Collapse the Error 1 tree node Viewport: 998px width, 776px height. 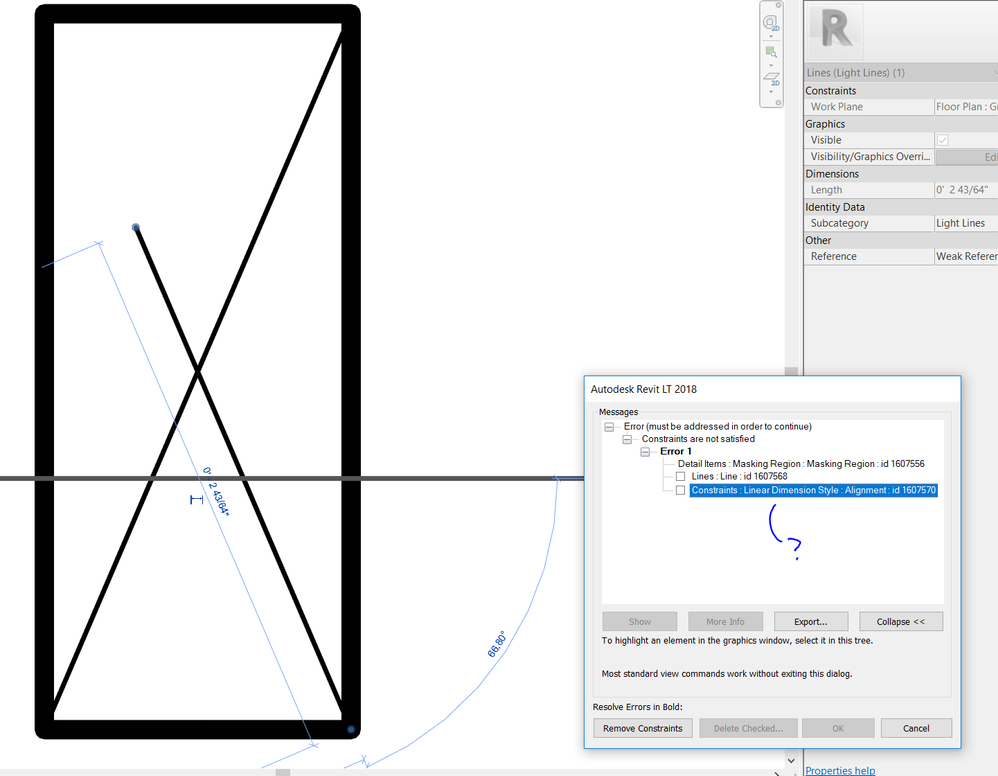coord(645,451)
